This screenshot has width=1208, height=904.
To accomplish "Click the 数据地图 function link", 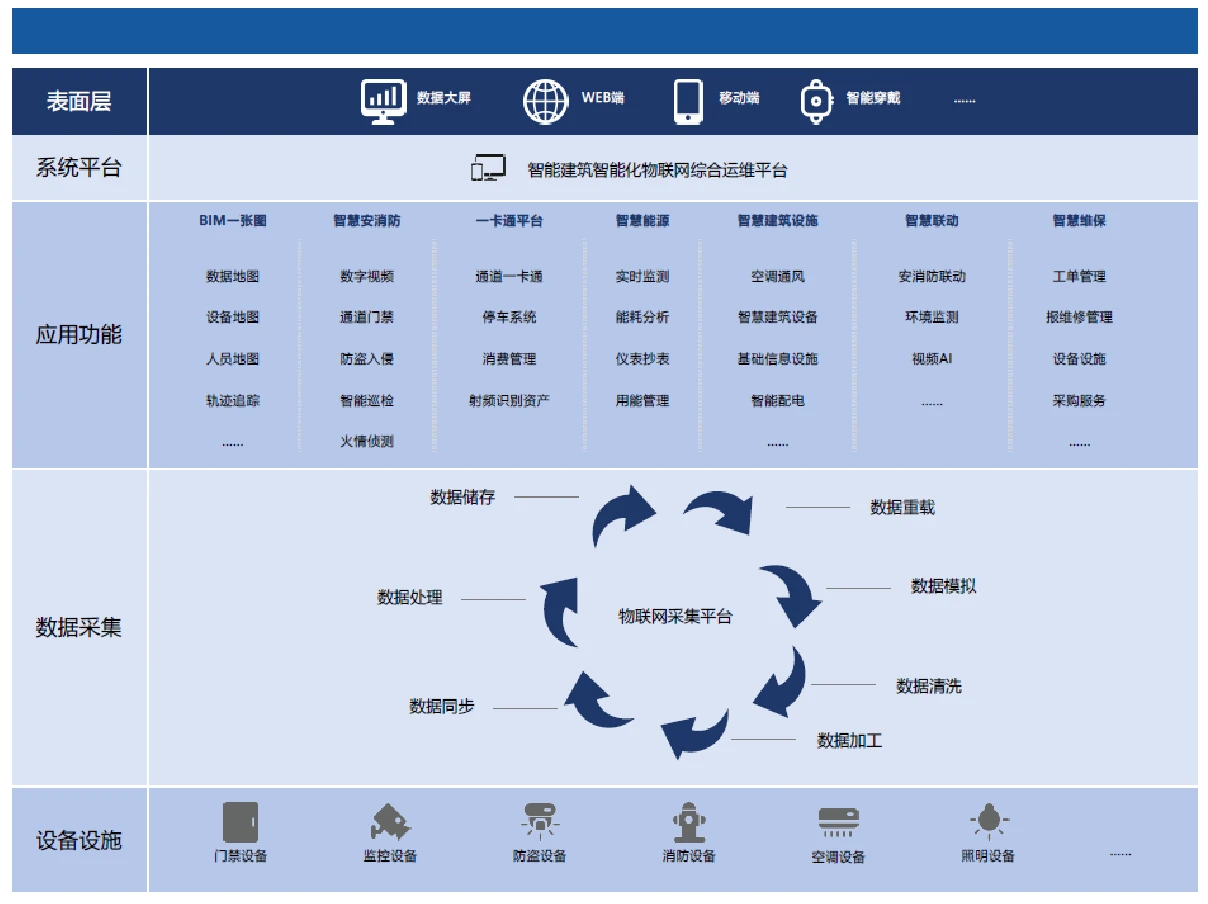I will click(x=233, y=277).
